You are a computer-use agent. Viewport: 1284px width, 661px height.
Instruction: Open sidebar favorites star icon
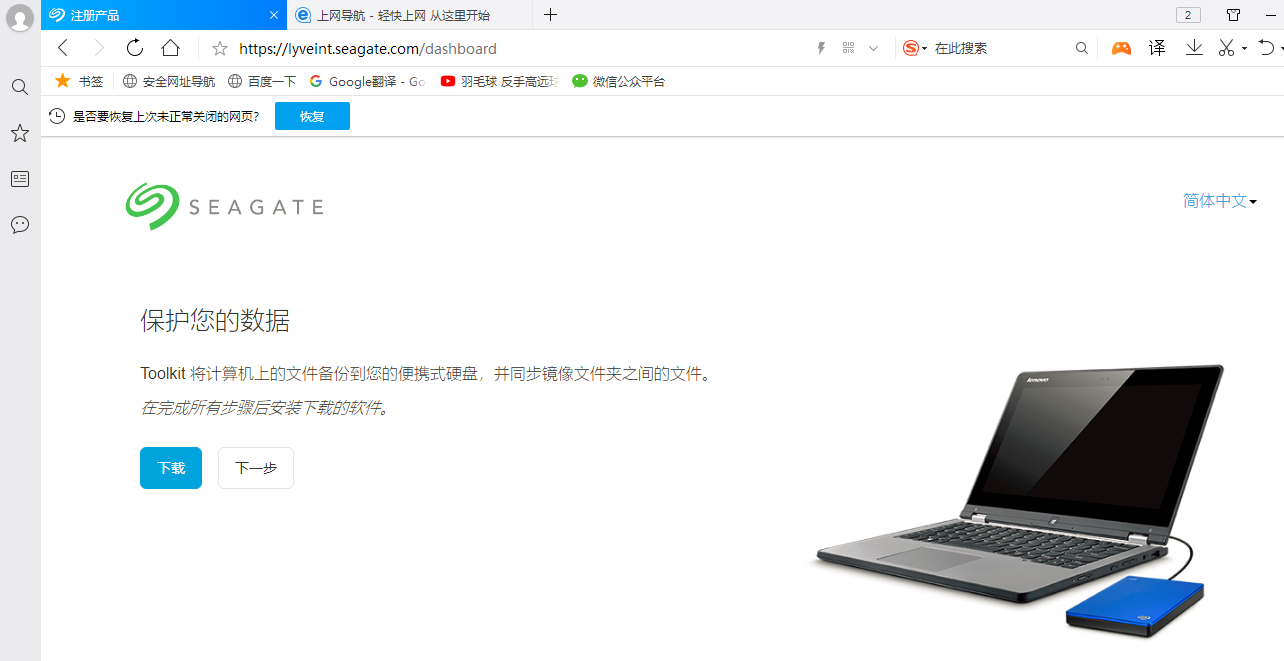click(19, 133)
